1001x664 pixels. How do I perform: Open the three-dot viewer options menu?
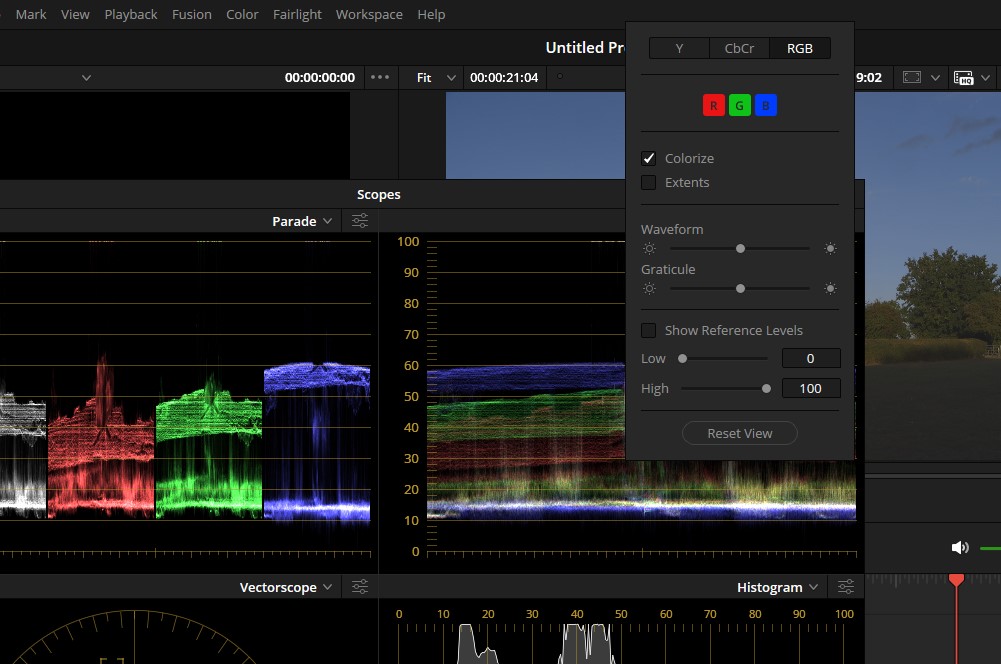[380, 77]
